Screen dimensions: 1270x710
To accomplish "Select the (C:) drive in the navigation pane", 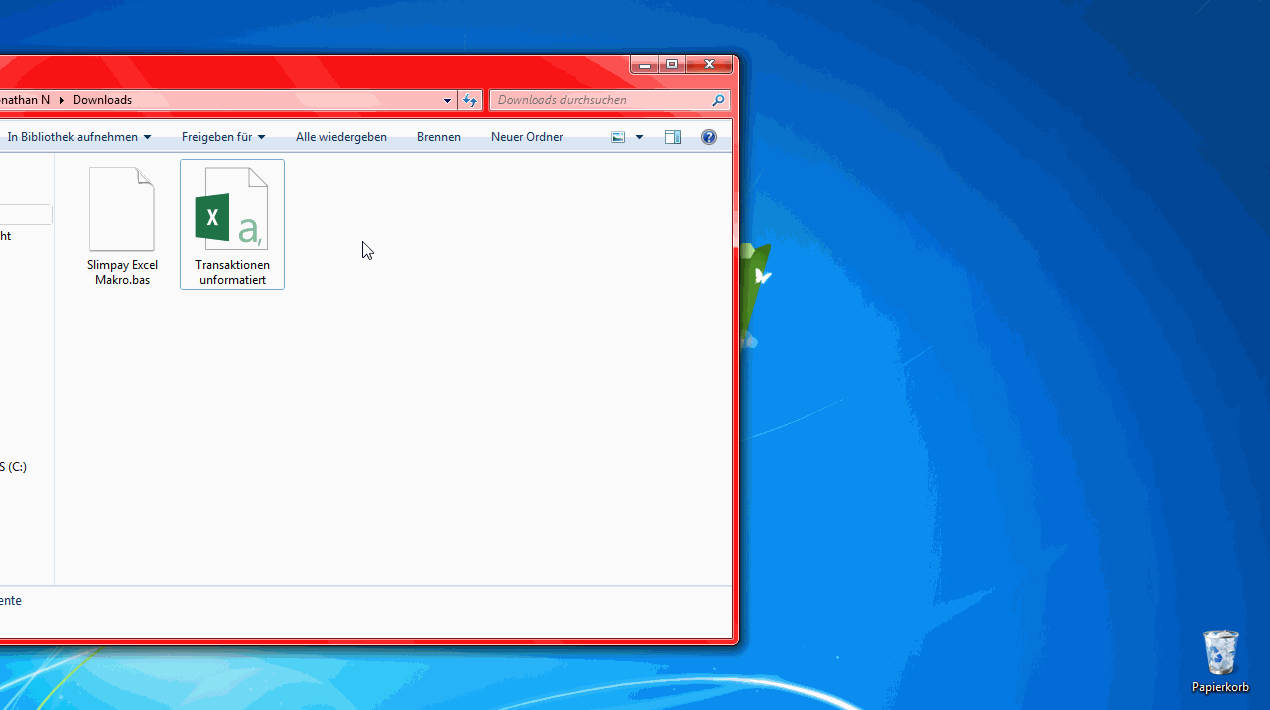I will pyautogui.click(x=14, y=467).
